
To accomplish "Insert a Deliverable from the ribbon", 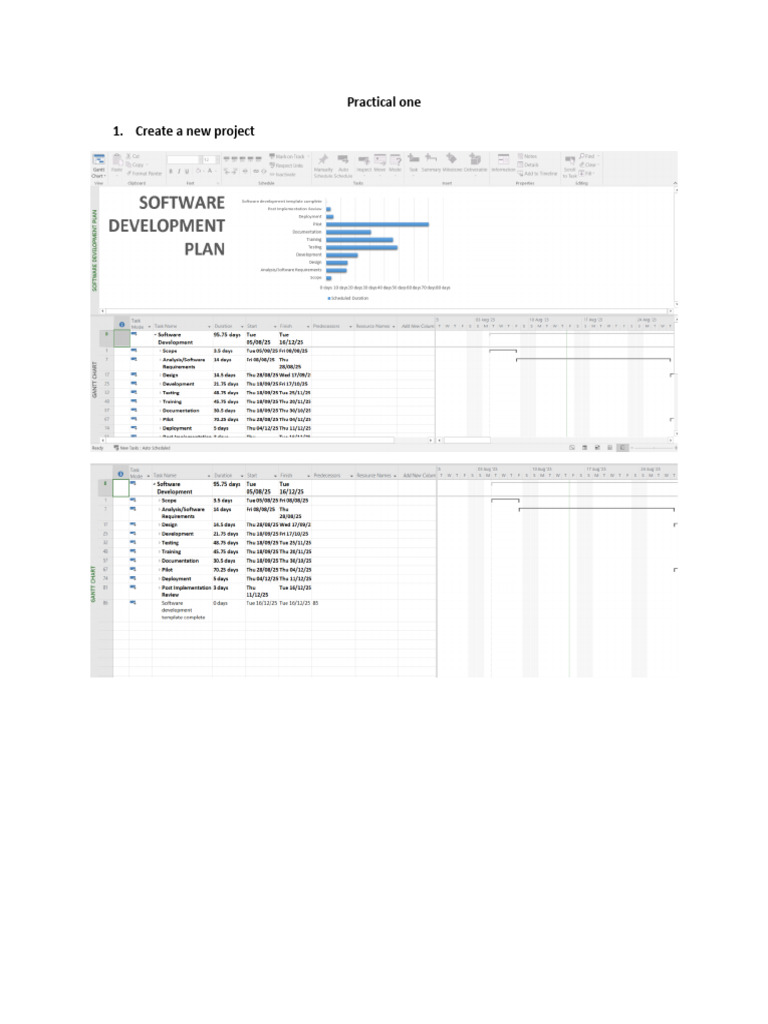I will [x=475, y=163].
